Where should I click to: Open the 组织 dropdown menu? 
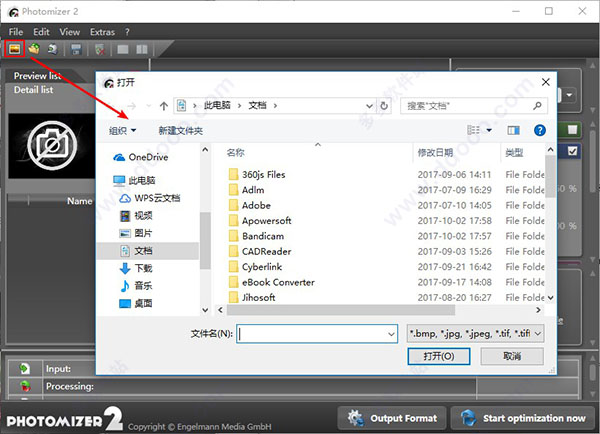point(122,131)
